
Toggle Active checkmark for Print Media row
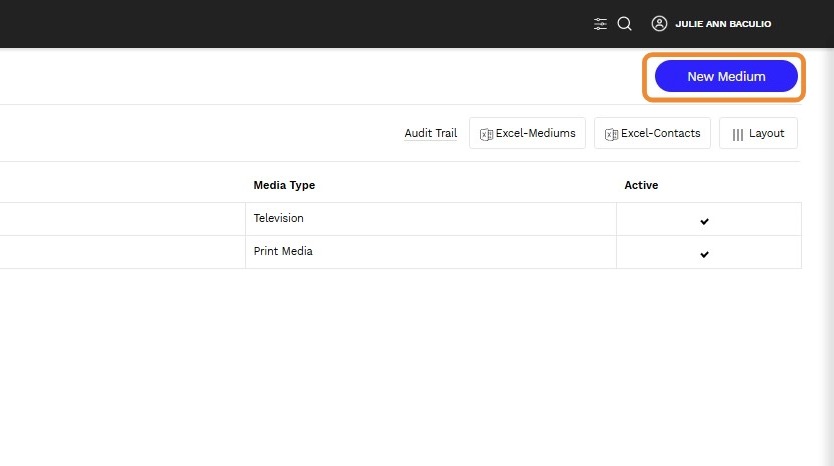coord(704,254)
